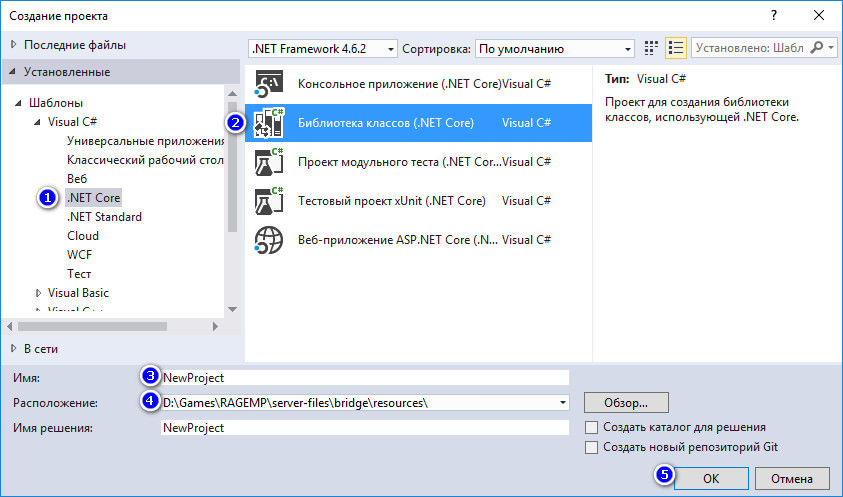Click tree vertical scrollbar down arrow
This screenshot has height=497, width=843.
tap(232, 309)
